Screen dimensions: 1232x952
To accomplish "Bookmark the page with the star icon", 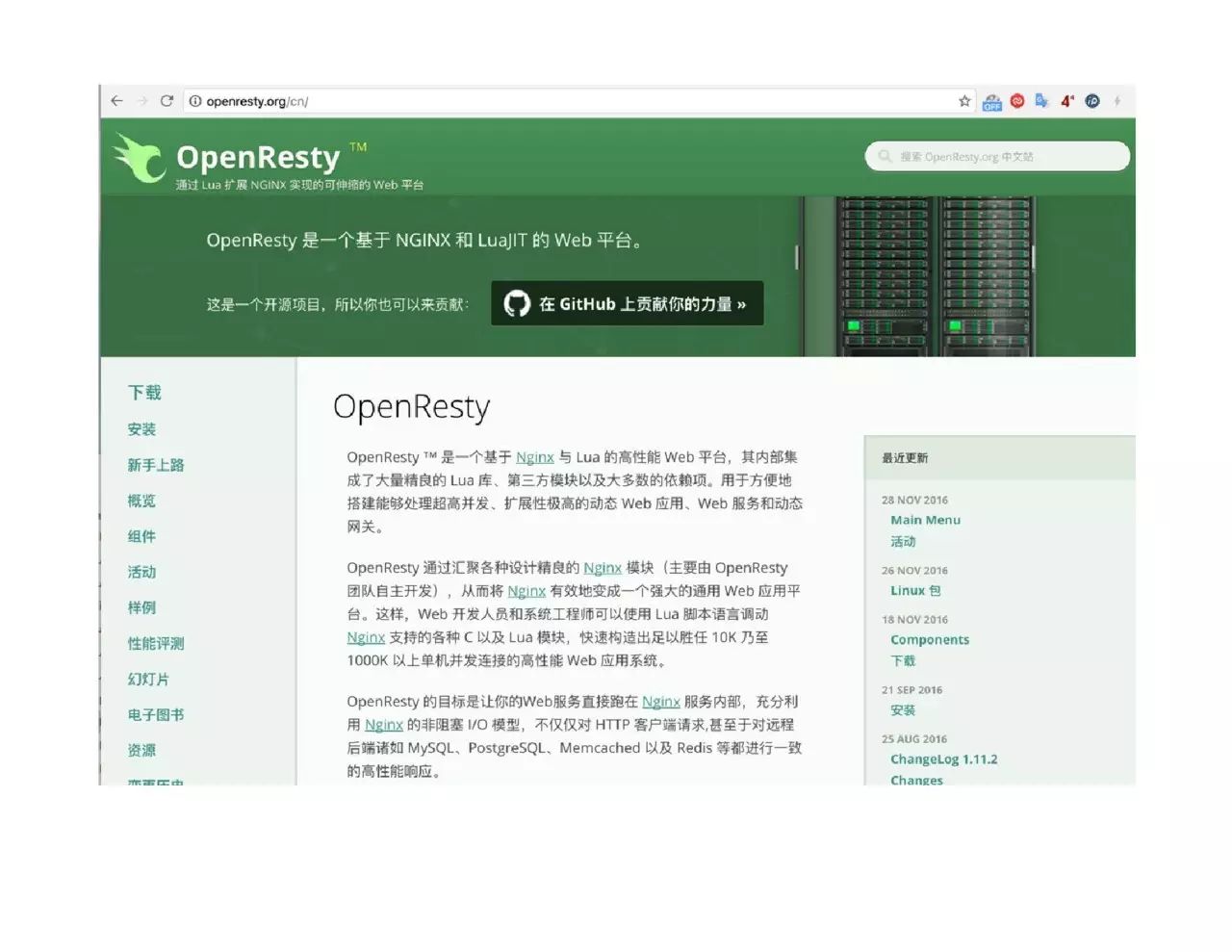I will point(964,101).
